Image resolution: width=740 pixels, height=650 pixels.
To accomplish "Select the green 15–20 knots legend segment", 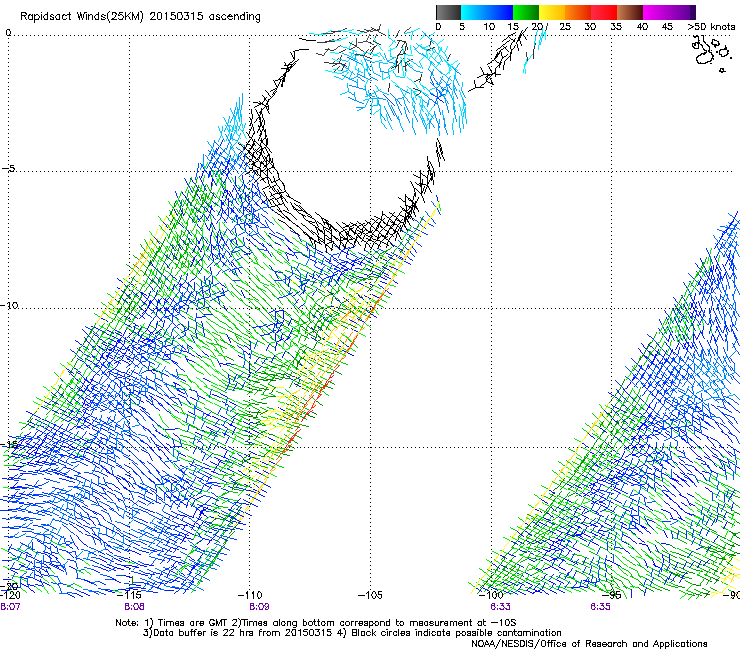I will pyautogui.click(x=526, y=12).
